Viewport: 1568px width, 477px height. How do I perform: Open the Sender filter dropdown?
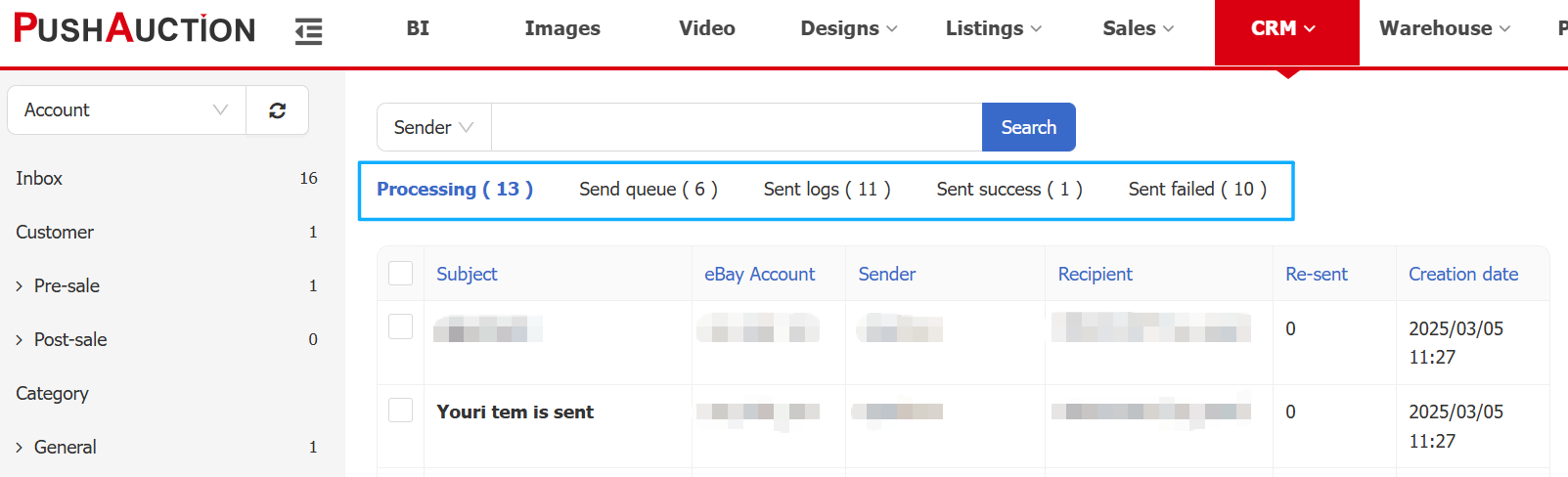tap(433, 128)
